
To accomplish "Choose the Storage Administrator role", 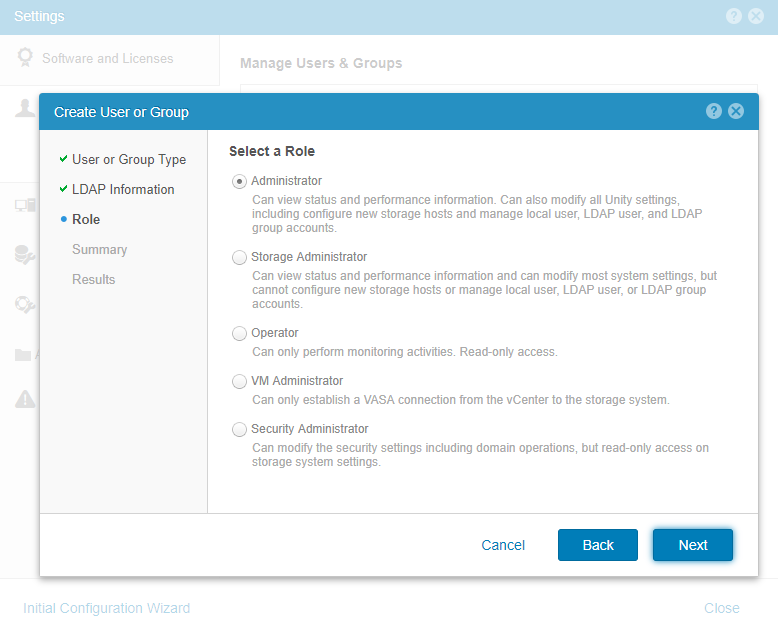I will (x=239, y=257).
